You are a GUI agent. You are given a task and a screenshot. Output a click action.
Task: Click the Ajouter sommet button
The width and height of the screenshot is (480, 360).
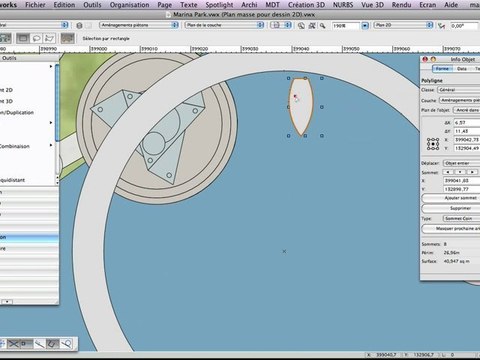click(451, 198)
